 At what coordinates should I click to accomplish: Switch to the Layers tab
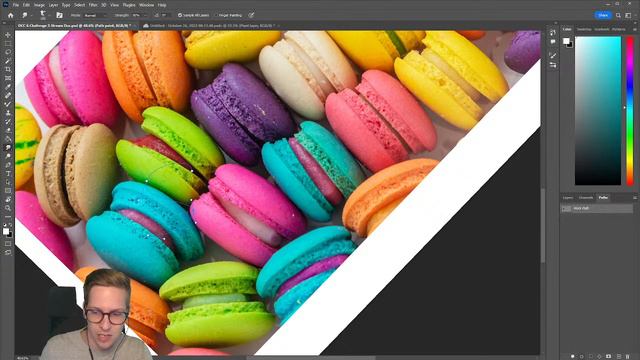click(568, 198)
